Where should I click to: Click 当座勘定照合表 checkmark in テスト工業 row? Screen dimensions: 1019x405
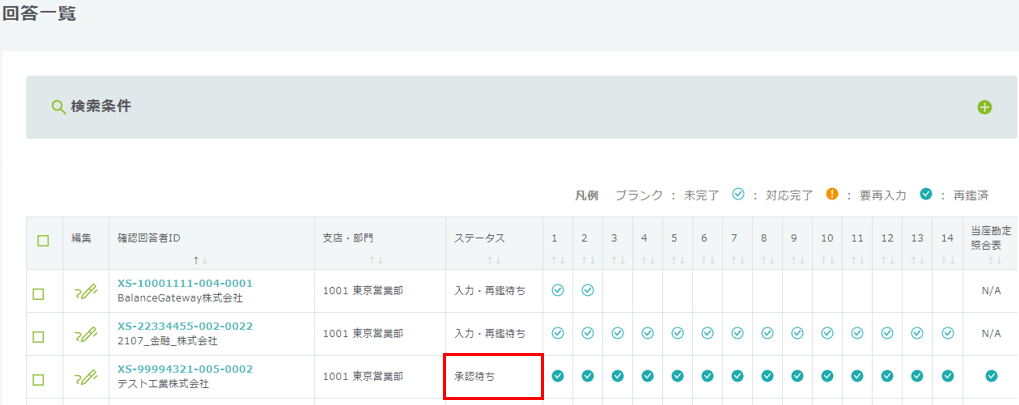coord(991,376)
